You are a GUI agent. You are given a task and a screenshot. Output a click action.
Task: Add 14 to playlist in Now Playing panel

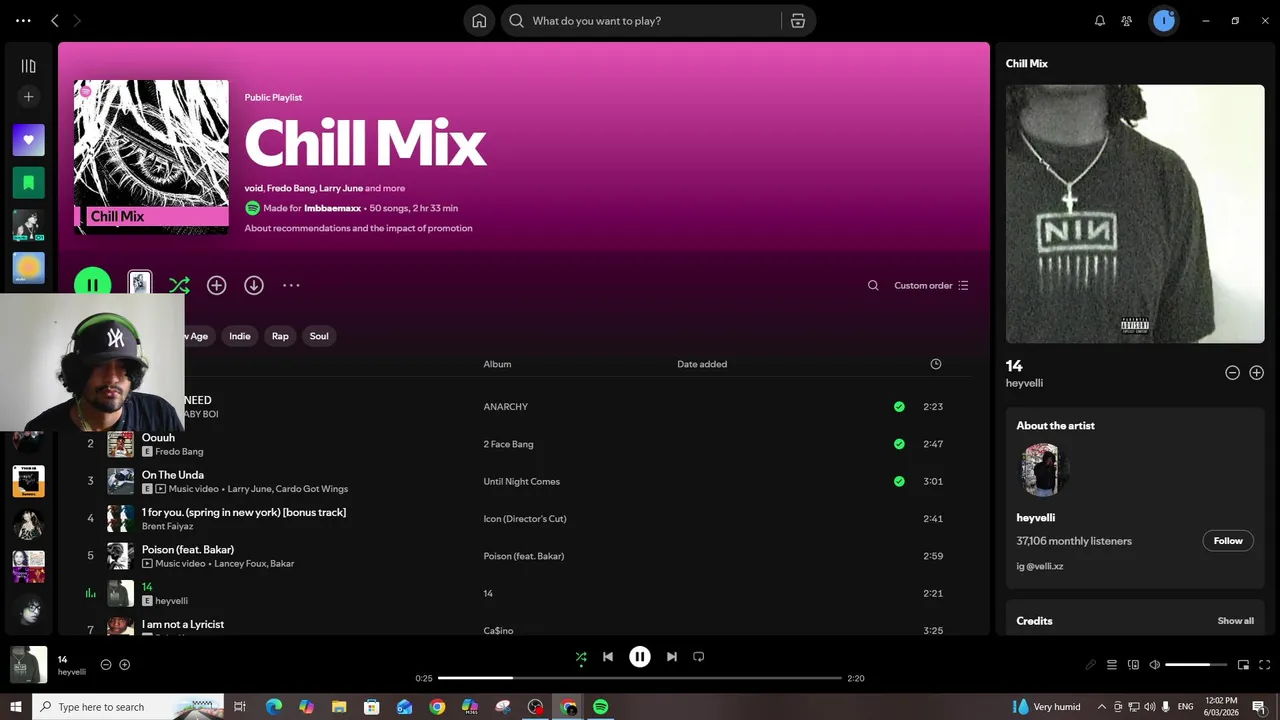(x=1257, y=372)
